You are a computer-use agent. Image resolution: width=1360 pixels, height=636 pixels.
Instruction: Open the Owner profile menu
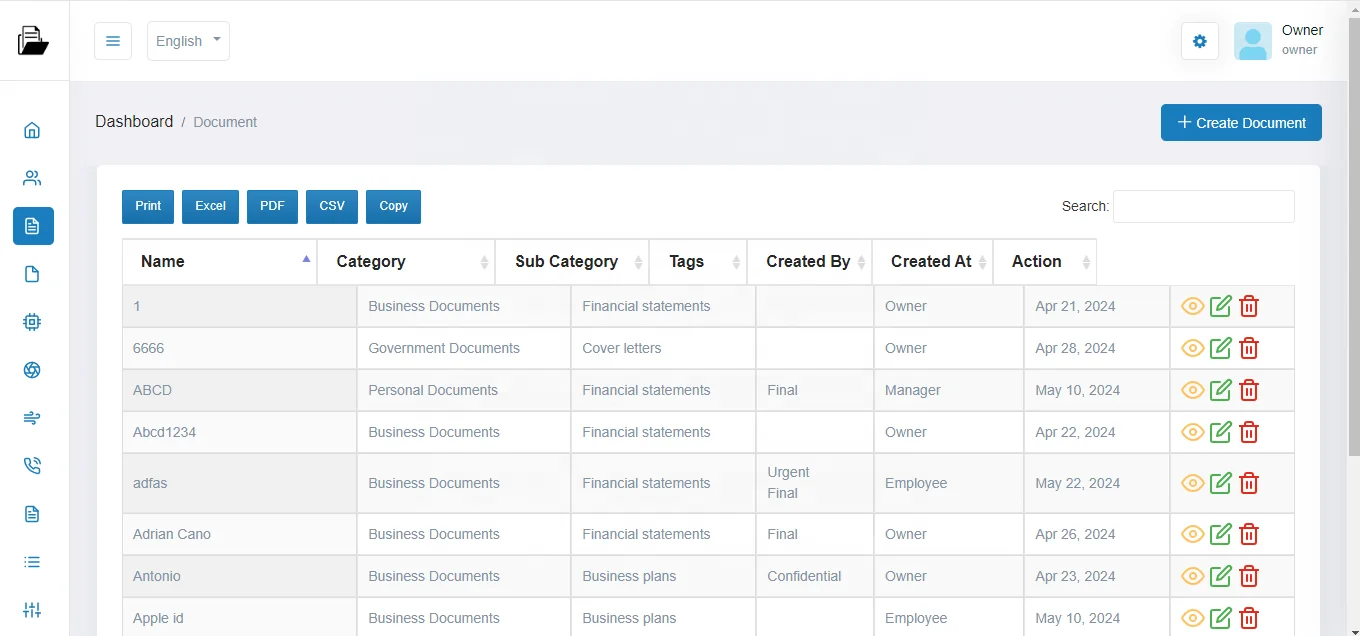click(x=1278, y=40)
